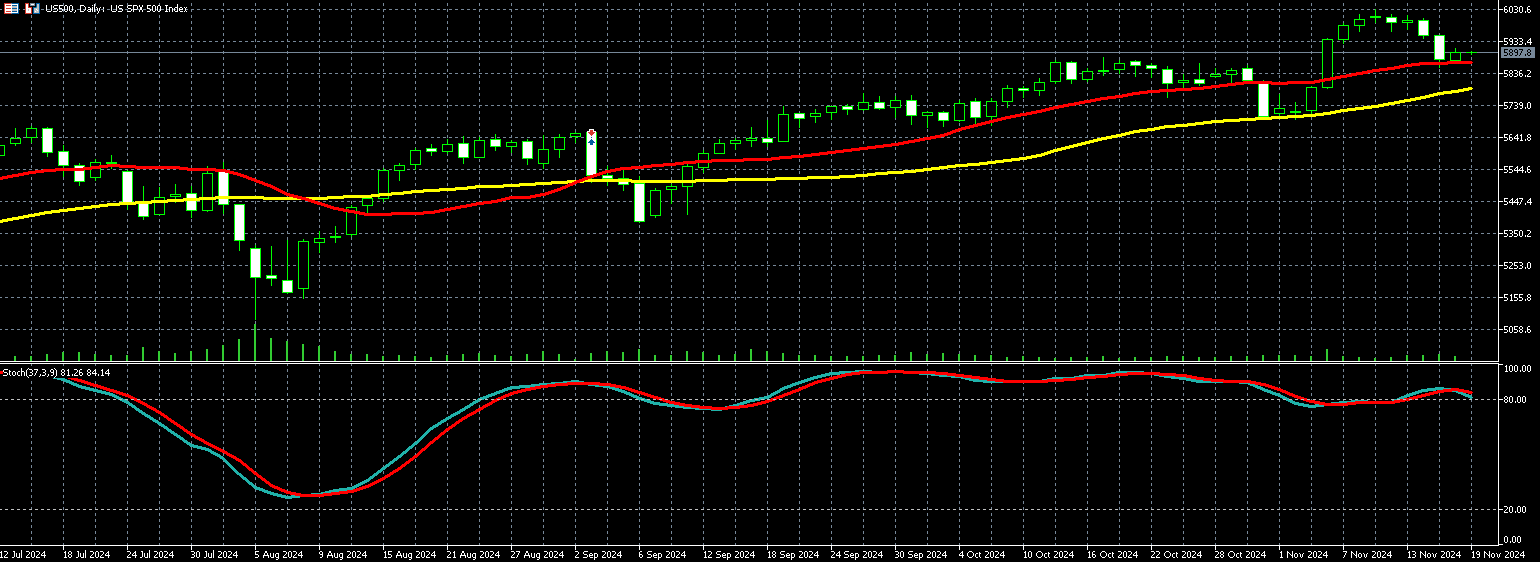Open the one-click trading panel icon
The image size is (1540, 562).
click(x=11, y=8)
